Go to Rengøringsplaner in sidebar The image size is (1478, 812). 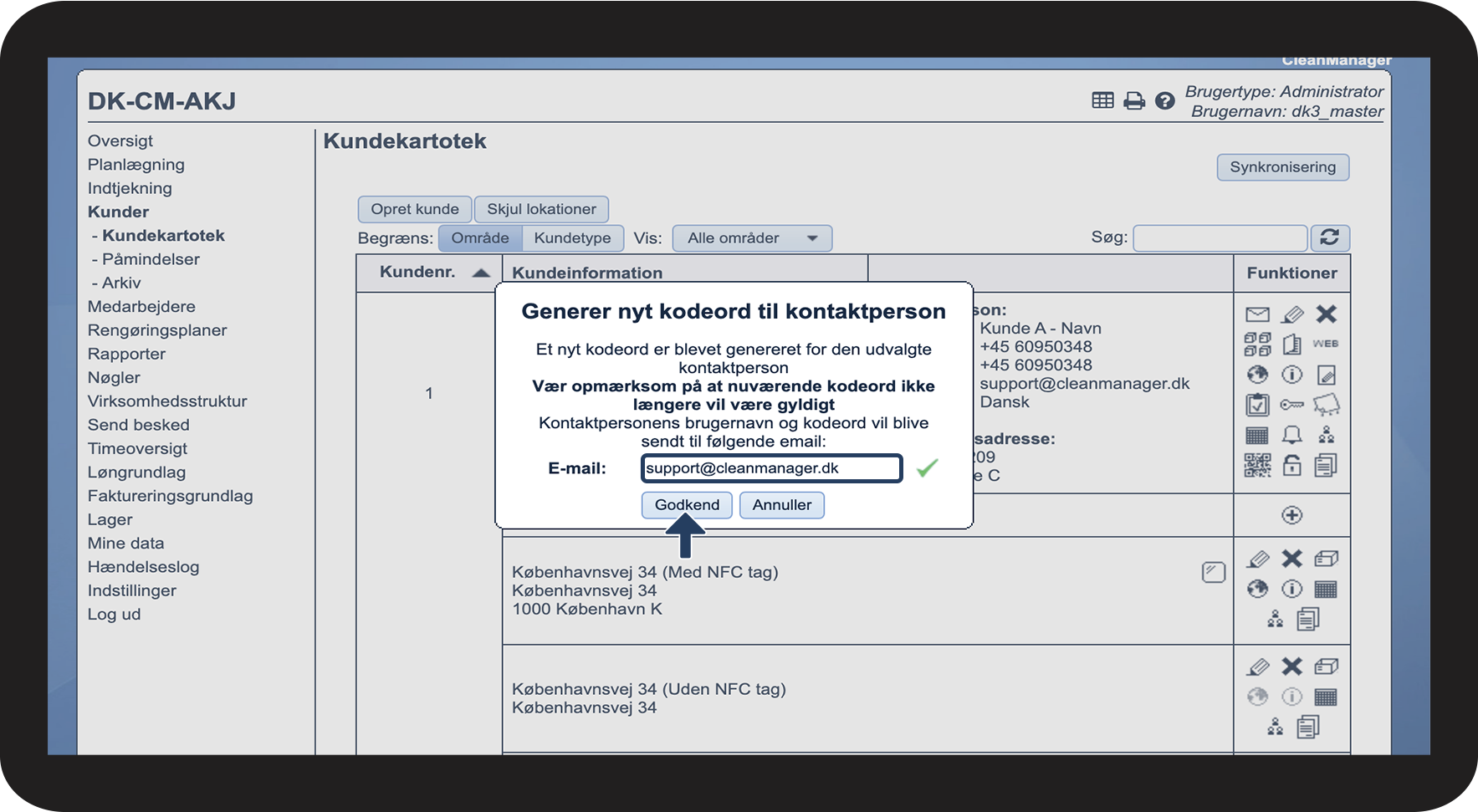157,330
